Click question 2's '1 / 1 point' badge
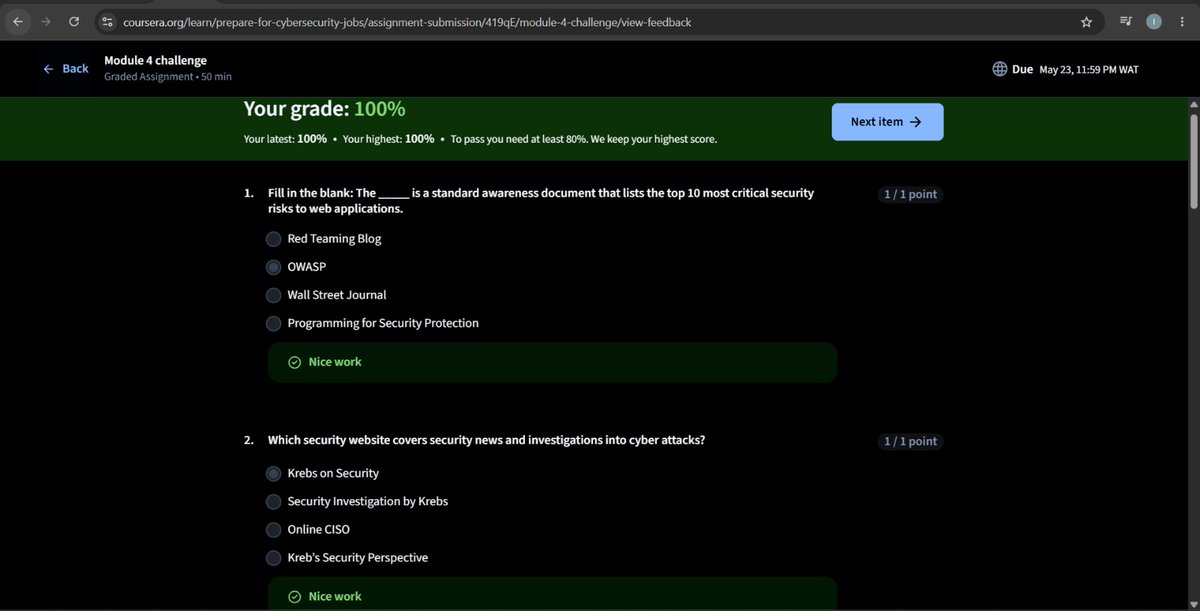This screenshot has width=1200, height=611. [910, 441]
